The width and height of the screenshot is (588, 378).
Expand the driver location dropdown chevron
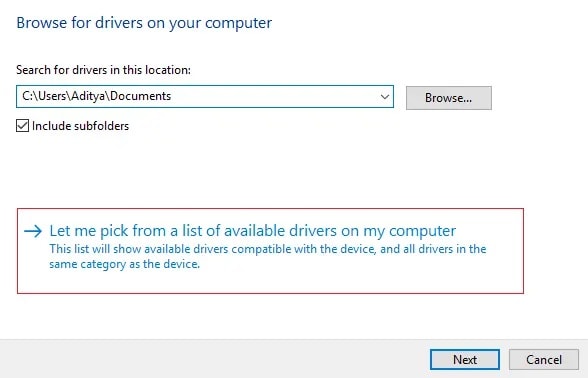coord(385,97)
